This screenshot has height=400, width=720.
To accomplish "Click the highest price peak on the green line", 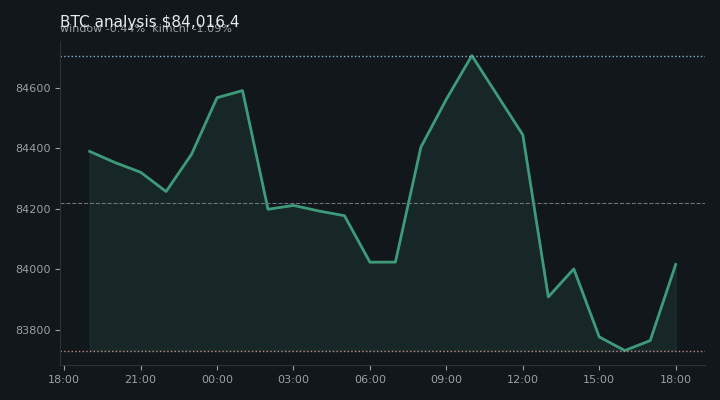I will click(x=472, y=56).
